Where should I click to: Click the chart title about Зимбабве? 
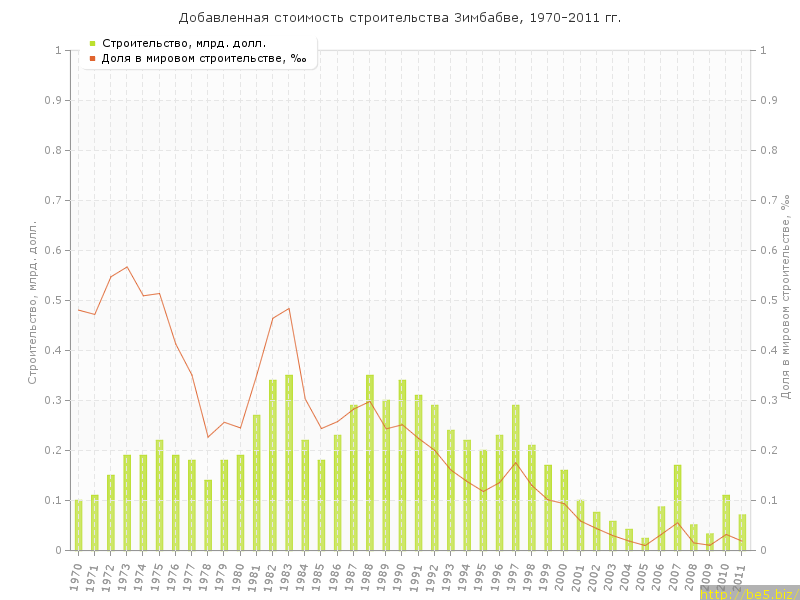pos(400,17)
